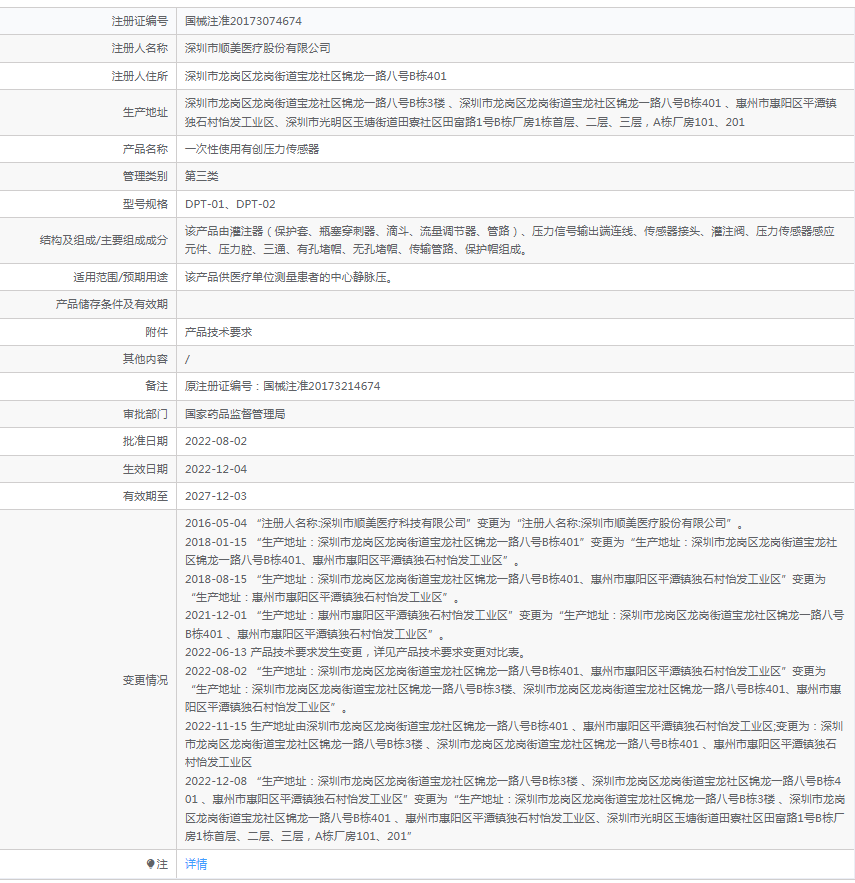Select the 2018-01-15 change record entry
Screen dimensions: 855x883
coord(511,551)
